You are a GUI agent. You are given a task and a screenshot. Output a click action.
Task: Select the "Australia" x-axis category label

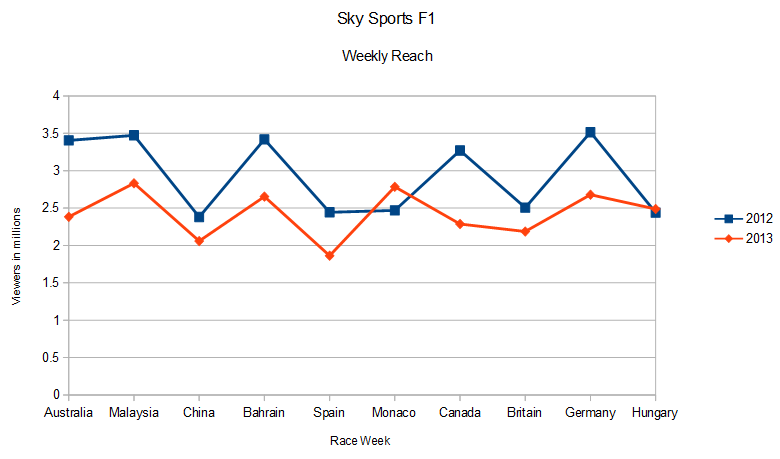click(69, 413)
